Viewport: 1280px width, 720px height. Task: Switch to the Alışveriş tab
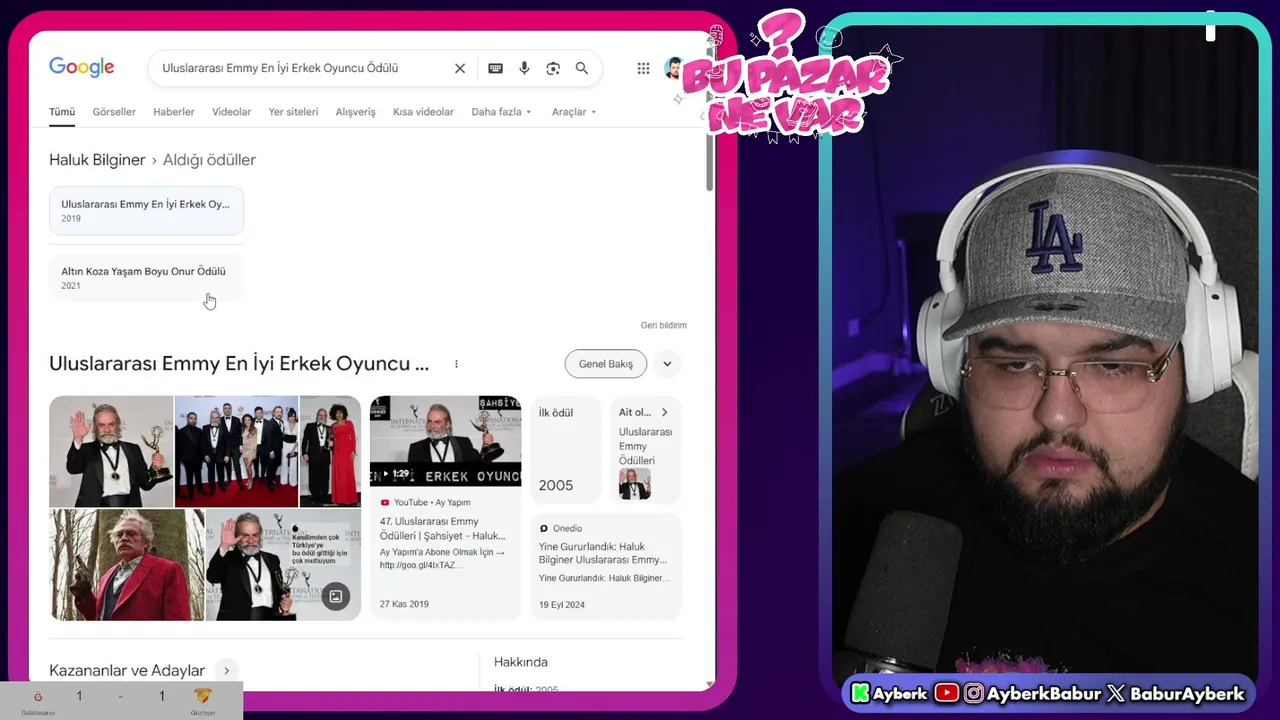(x=355, y=112)
